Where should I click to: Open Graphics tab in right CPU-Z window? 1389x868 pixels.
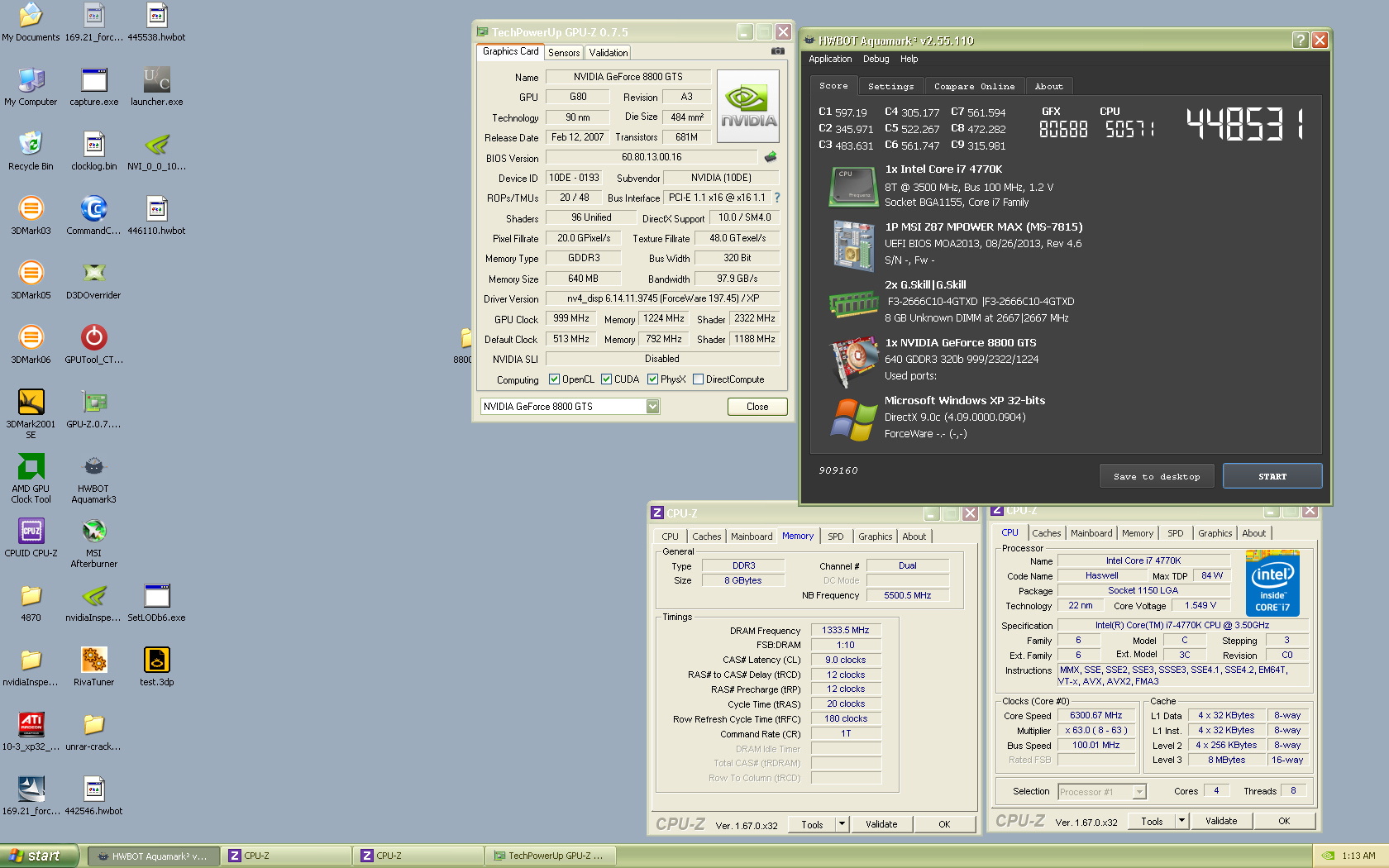tap(1215, 533)
